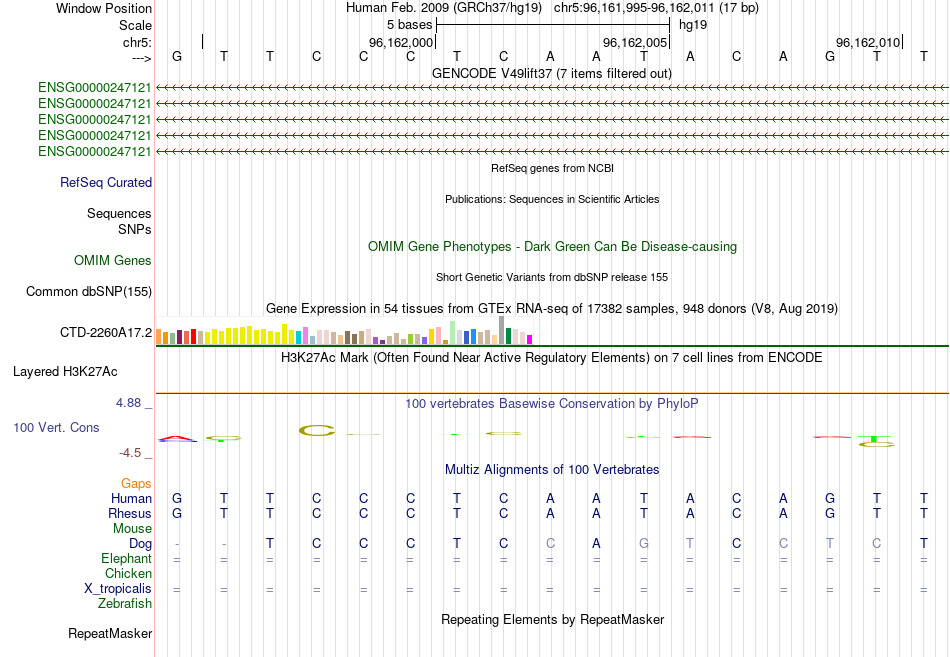Click the H3K27Ac Mark track title
Viewport: 950px width, 657px height.
[x=552, y=358]
